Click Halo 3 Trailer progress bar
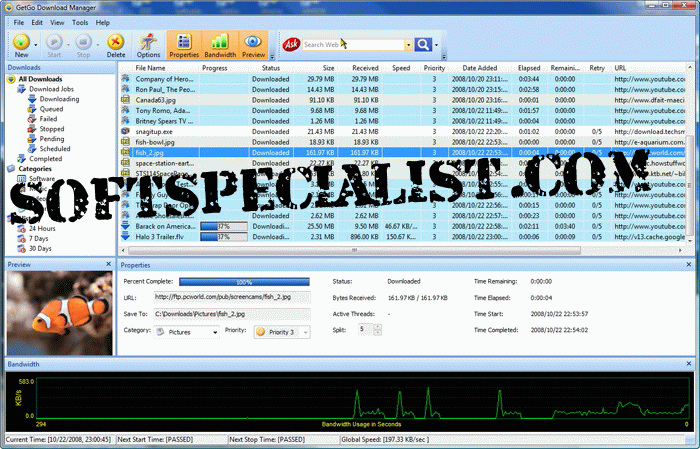This screenshot has width=700, height=449. click(x=224, y=237)
